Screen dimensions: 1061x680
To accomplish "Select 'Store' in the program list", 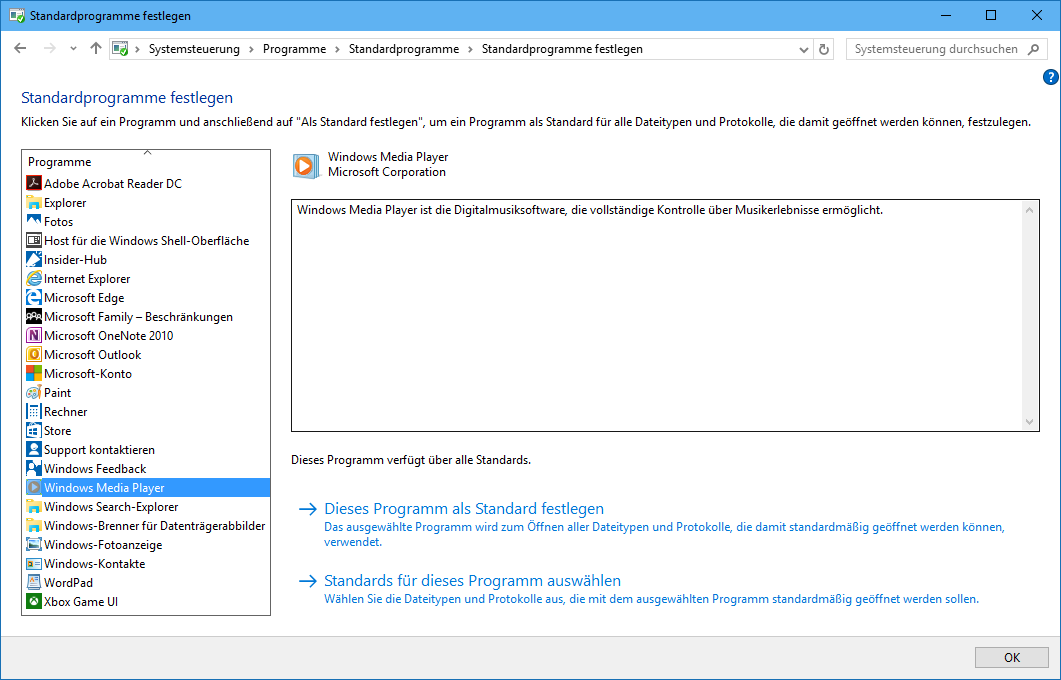I will (58, 430).
